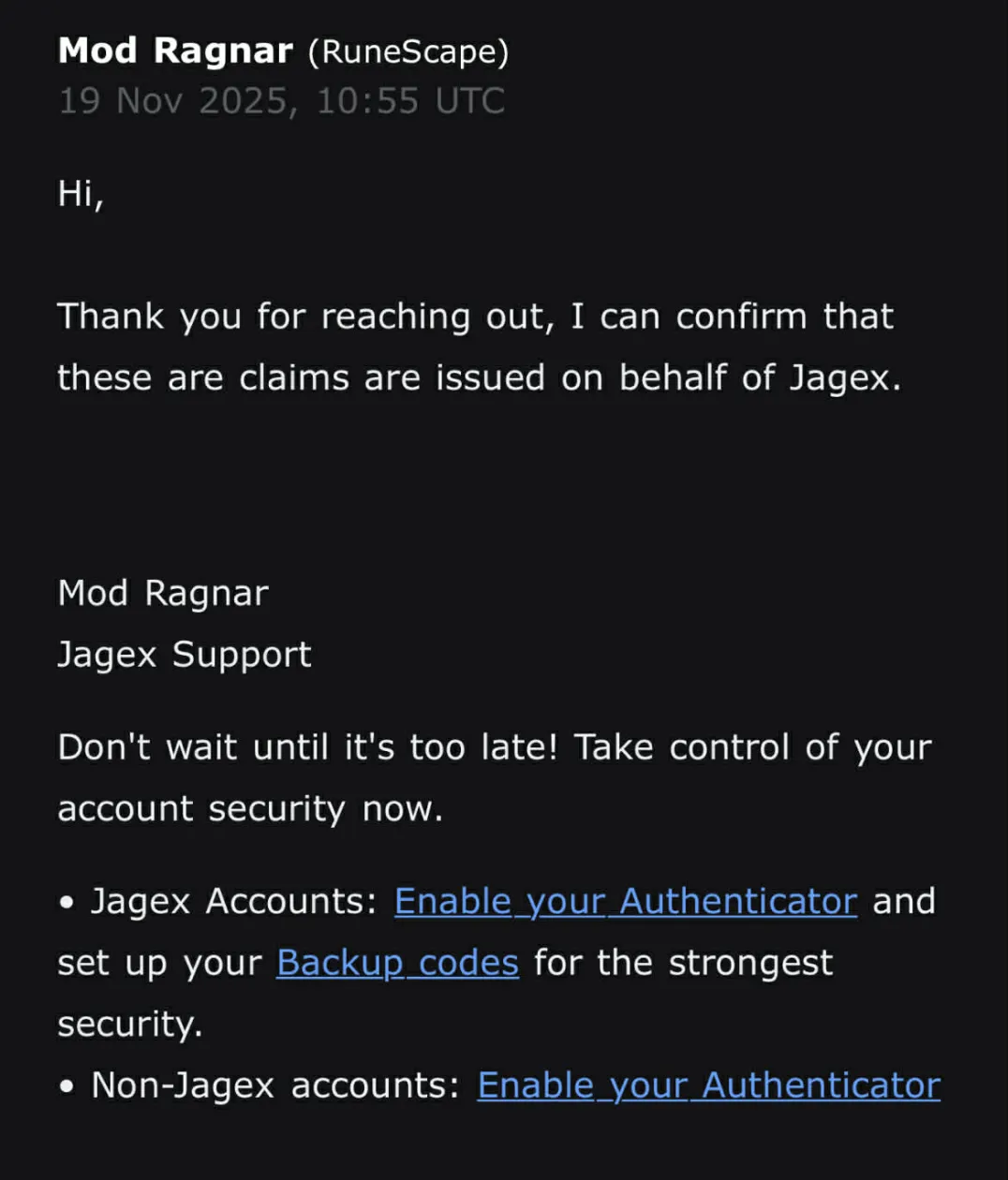Click the "set up your" text before Backup codes
Viewport: 1008px width, 1180px height.
tap(159, 963)
